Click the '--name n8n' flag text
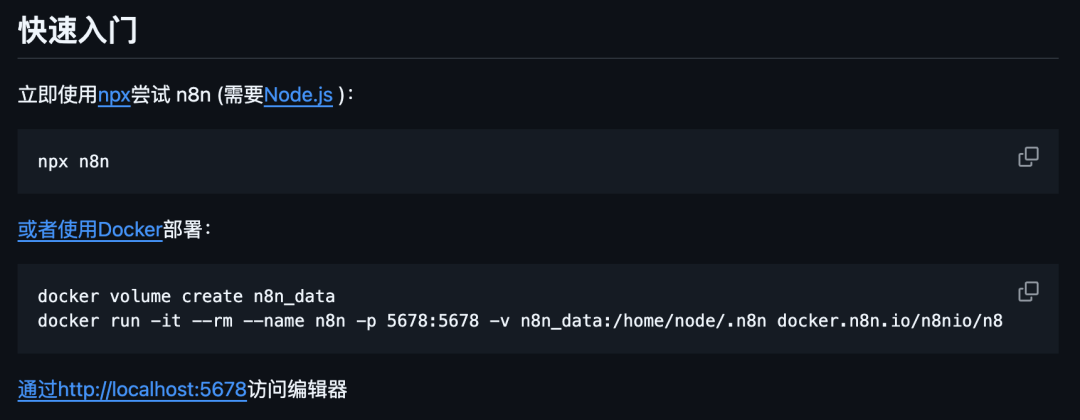This screenshot has width=1080, height=420. (293, 321)
